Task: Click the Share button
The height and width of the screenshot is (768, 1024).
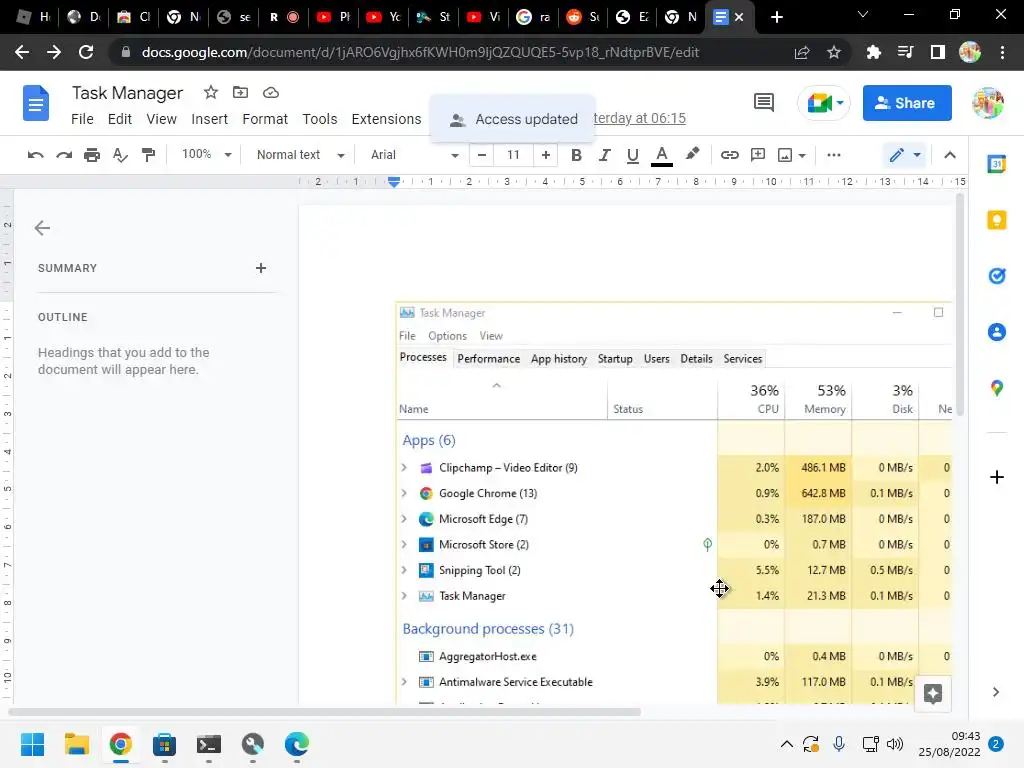Action: click(906, 103)
